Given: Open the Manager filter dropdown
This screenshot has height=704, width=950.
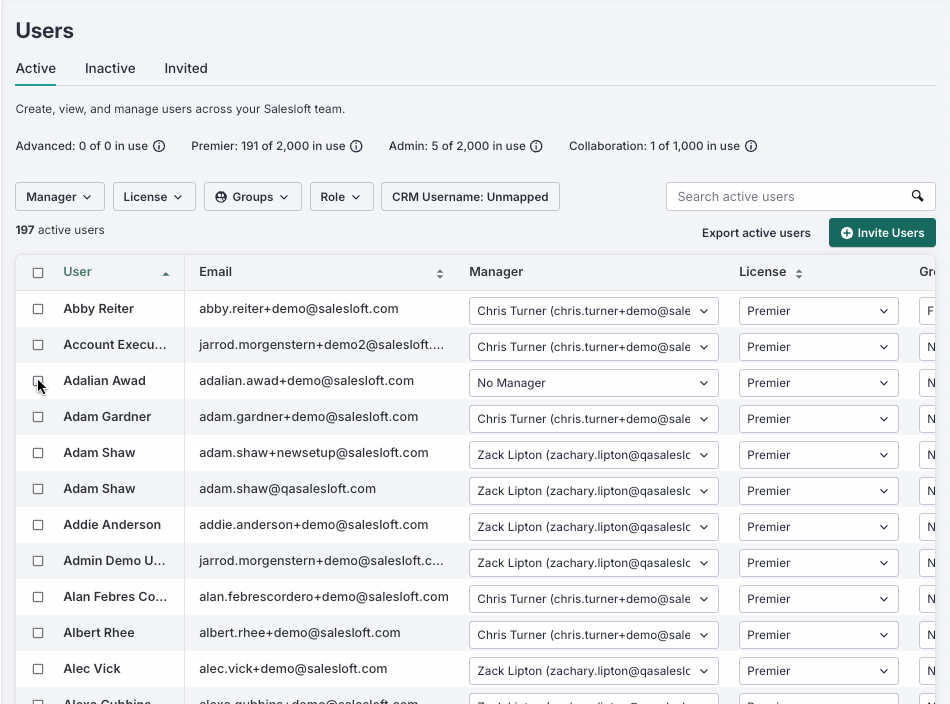Looking at the screenshot, I should (59, 197).
